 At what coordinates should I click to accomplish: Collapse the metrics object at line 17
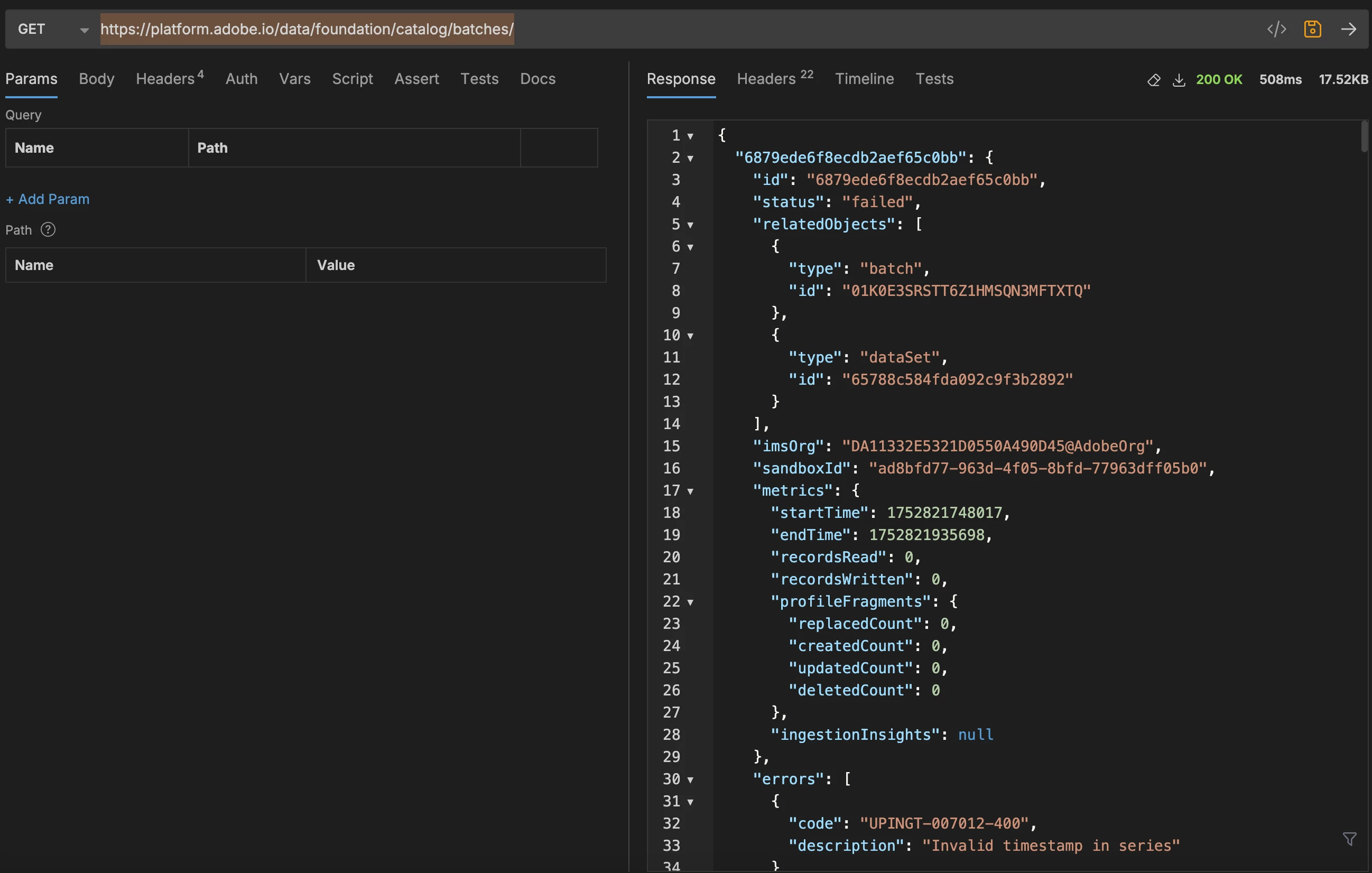(690, 490)
